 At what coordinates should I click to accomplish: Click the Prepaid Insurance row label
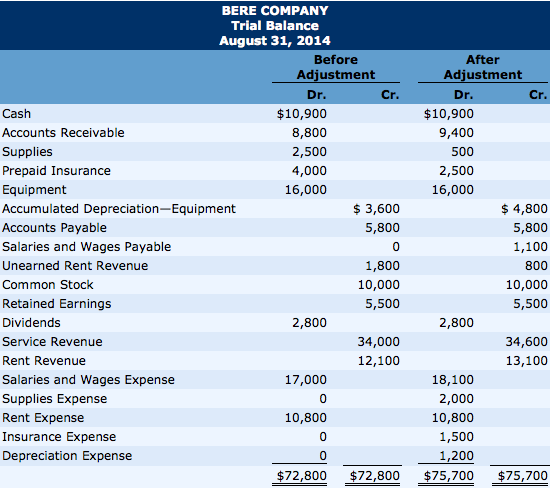pos(56,171)
